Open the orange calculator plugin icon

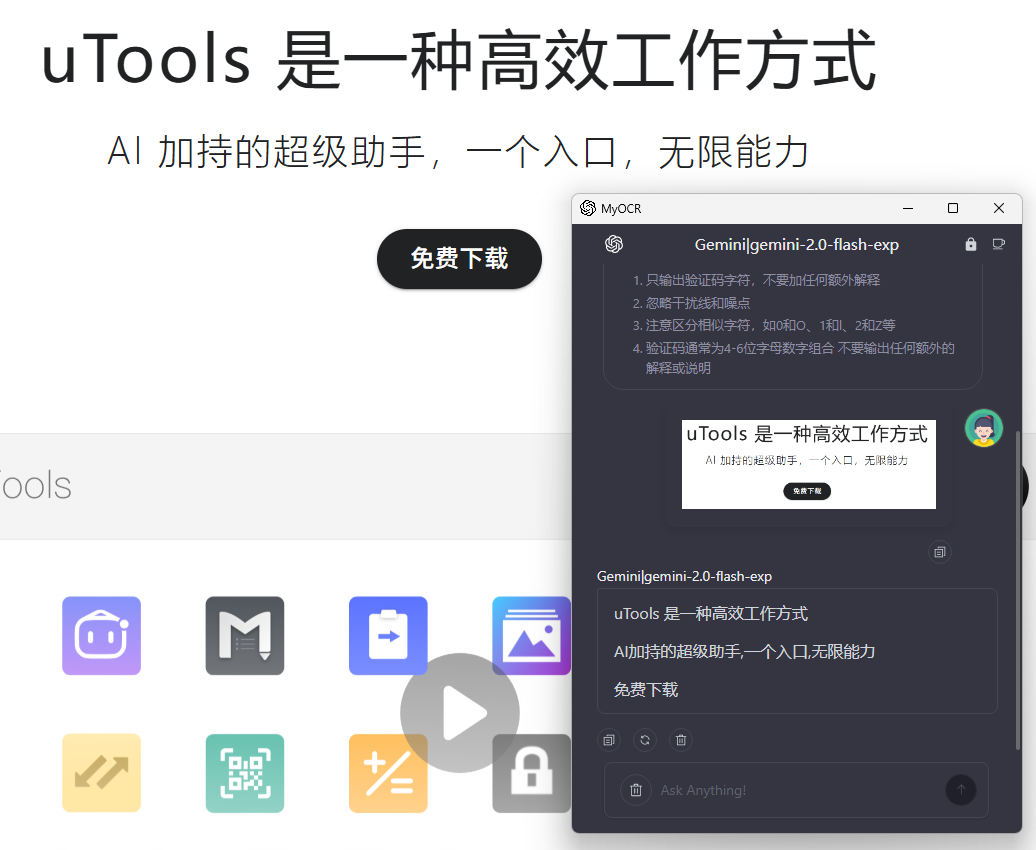[x=388, y=773]
